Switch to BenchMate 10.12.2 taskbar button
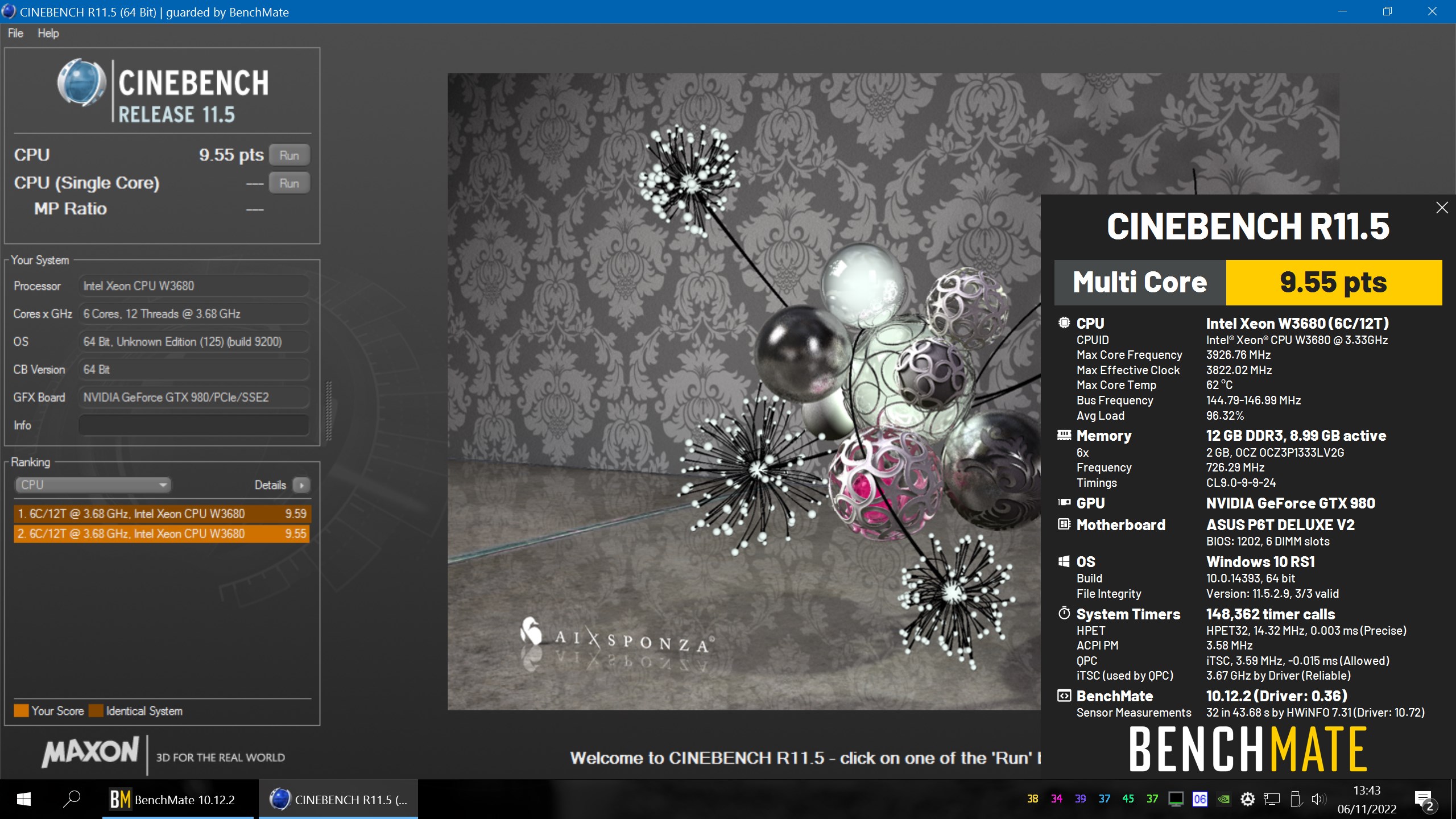This screenshot has height=819, width=1456. [x=178, y=799]
